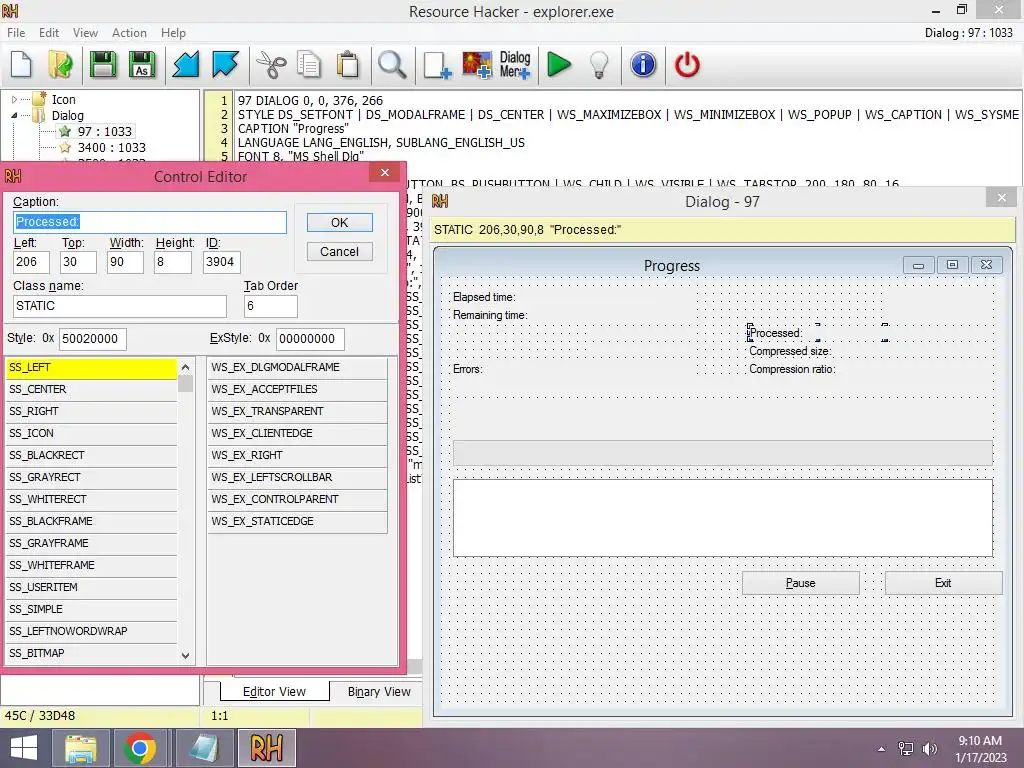Click the Tab Order field
This screenshot has height=768, width=1024.
tap(271, 306)
